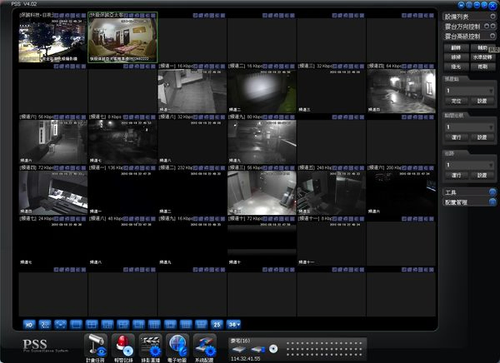
Task: Click the 雨刷 wiper button beside 燈光
Action: coord(482,67)
